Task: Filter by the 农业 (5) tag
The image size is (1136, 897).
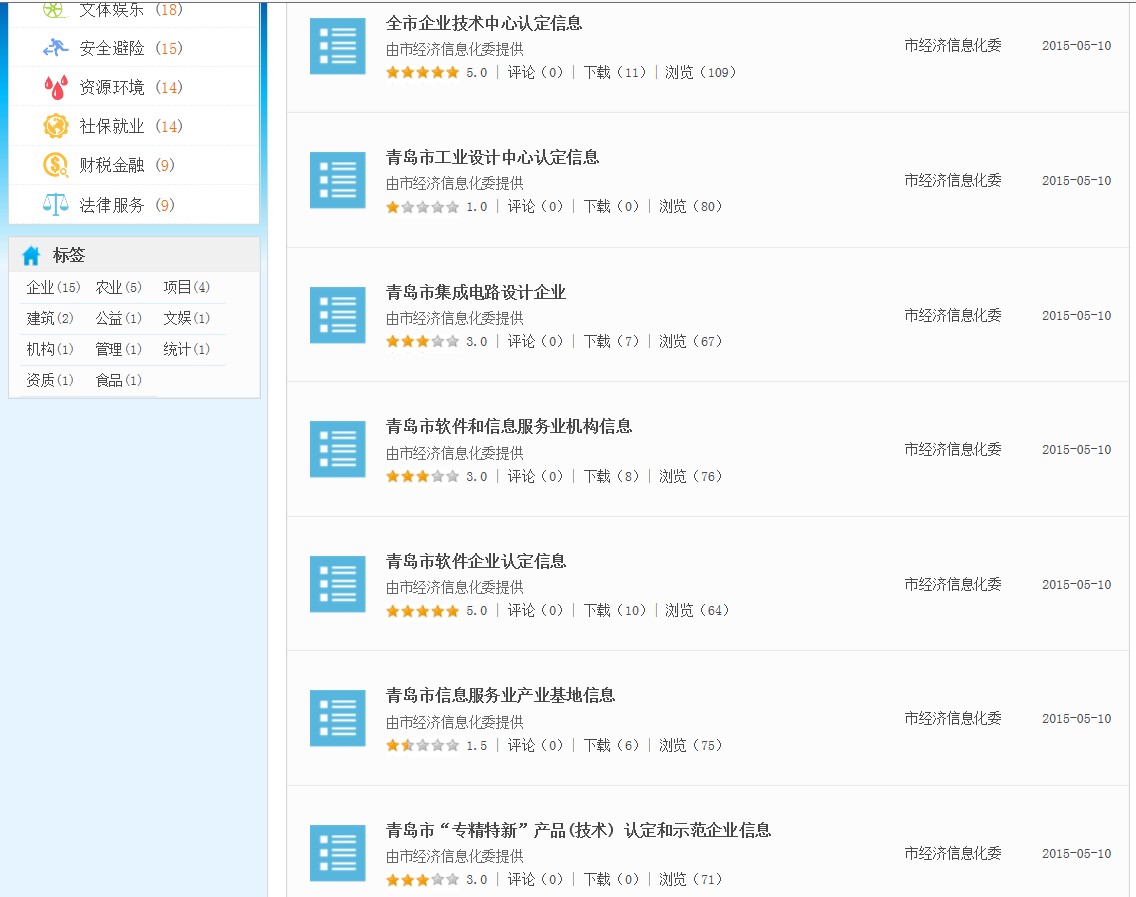Action: (118, 288)
